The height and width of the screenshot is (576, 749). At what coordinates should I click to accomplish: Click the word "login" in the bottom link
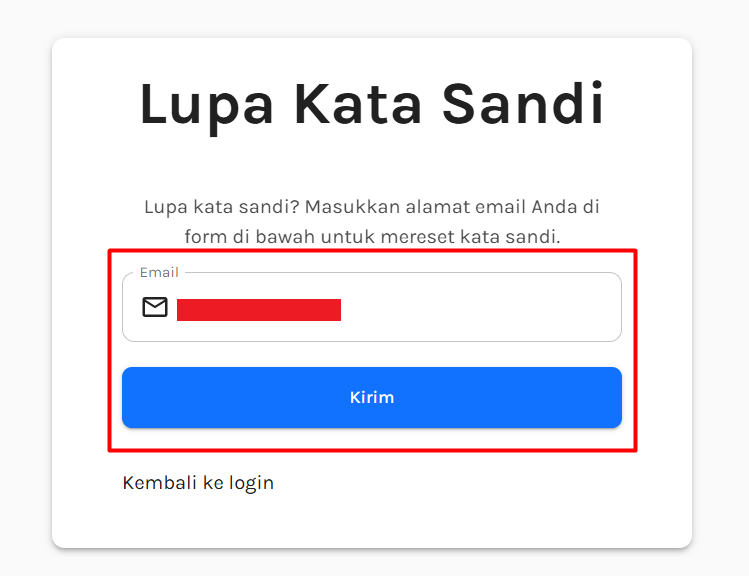251,483
